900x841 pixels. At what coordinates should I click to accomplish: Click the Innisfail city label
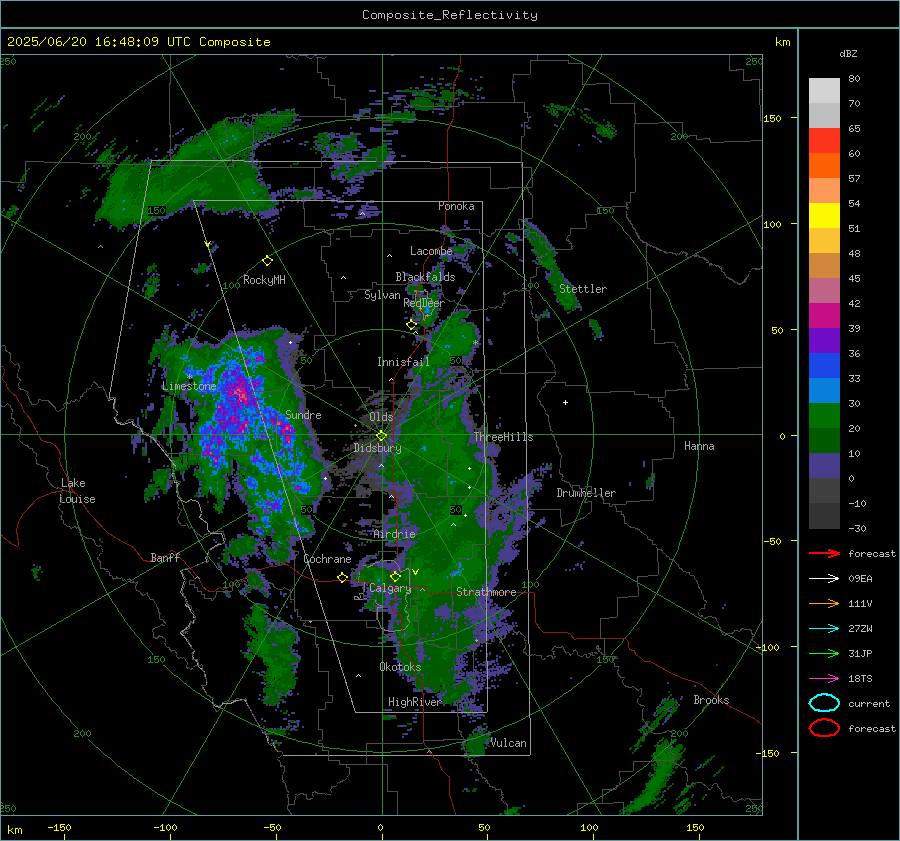coord(403,362)
